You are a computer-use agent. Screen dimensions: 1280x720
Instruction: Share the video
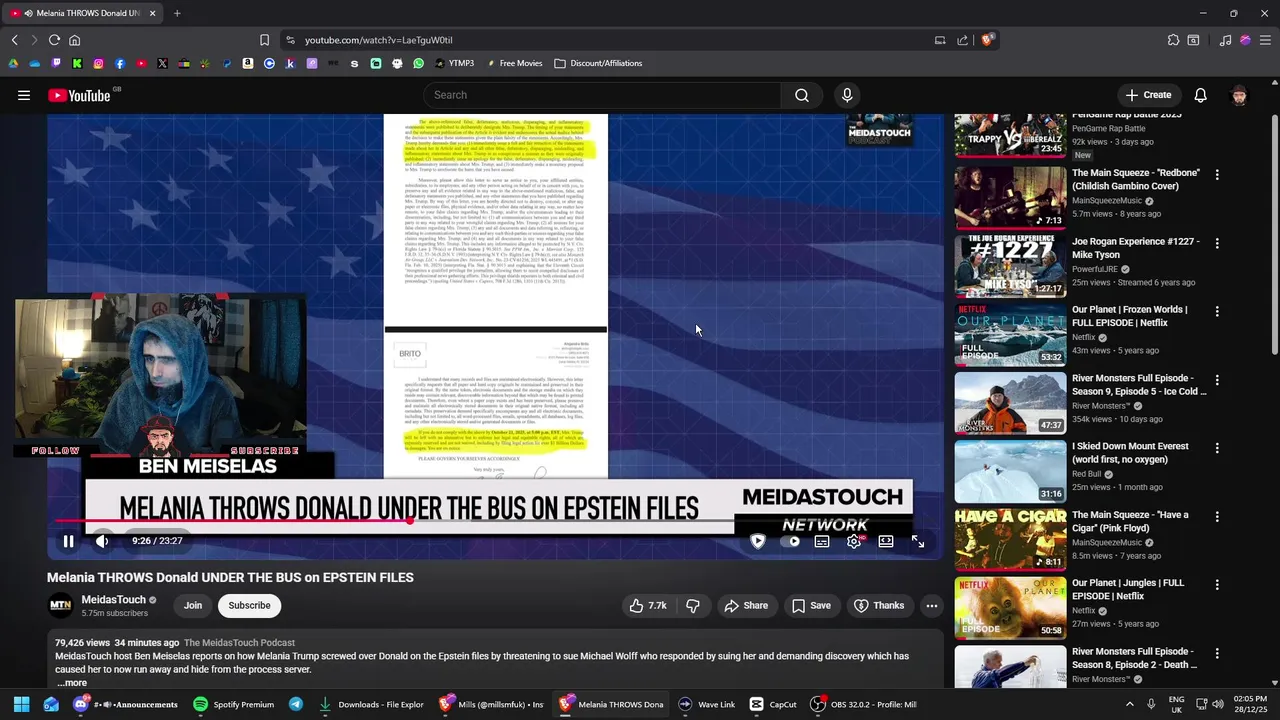pyautogui.click(x=746, y=605)
